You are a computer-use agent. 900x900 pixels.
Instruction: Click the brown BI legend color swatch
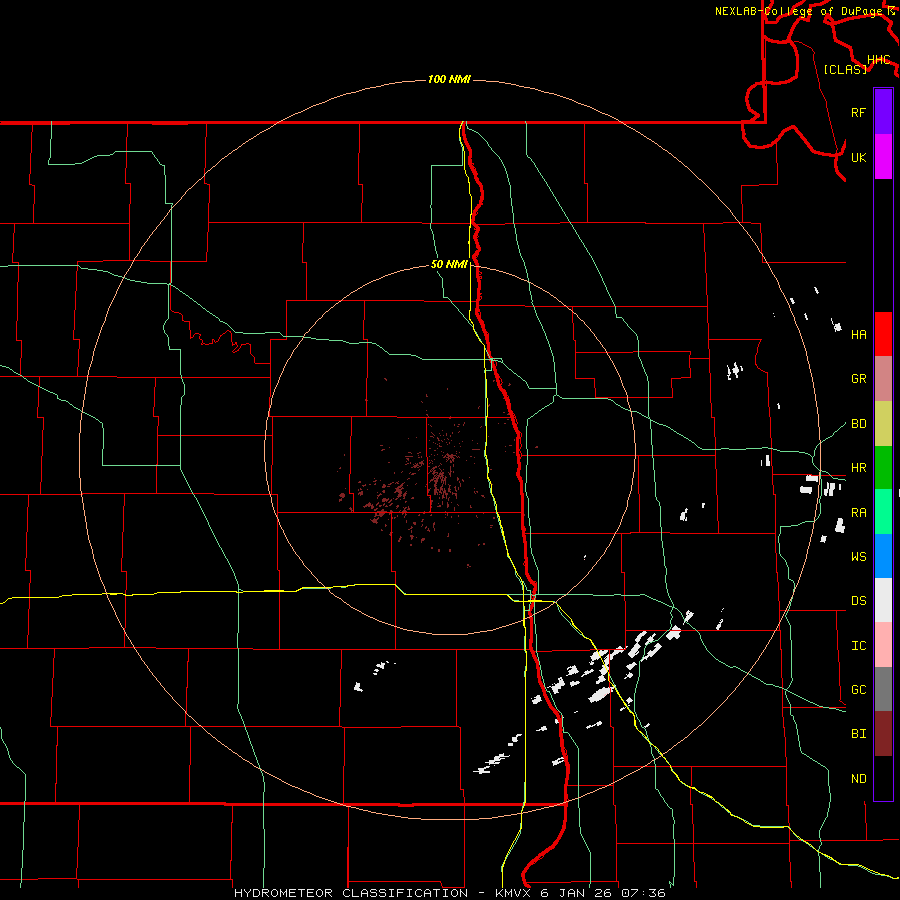(x=883, y=734)
